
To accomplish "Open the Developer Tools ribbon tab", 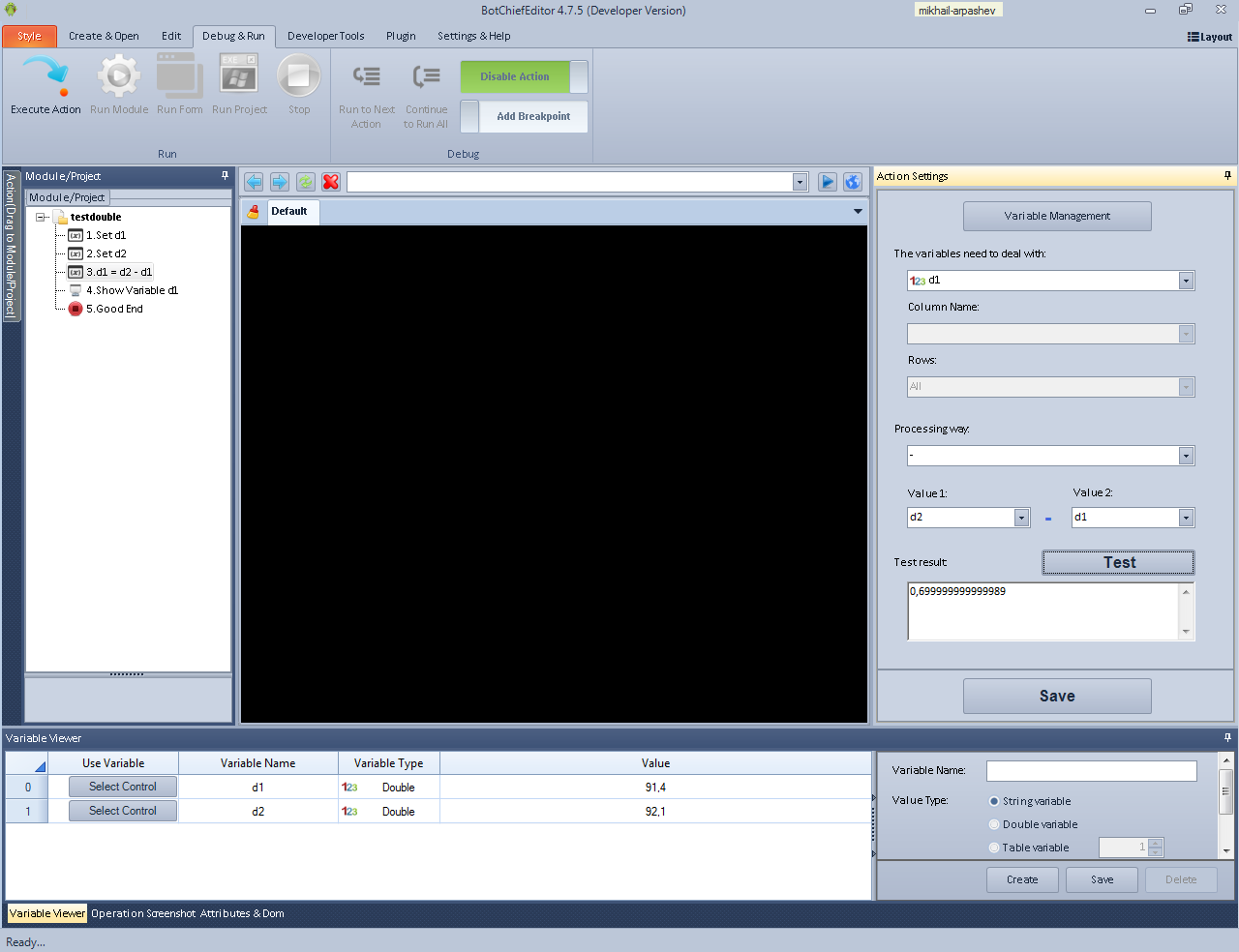I will (325, 36).
